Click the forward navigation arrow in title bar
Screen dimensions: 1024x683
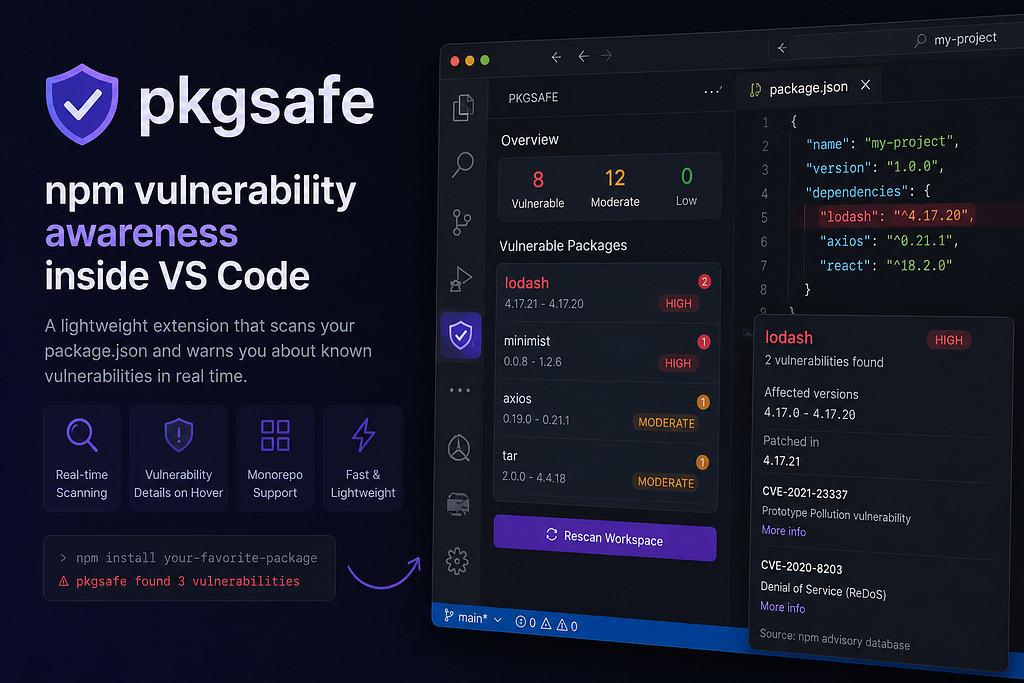[x=607, y=56]
